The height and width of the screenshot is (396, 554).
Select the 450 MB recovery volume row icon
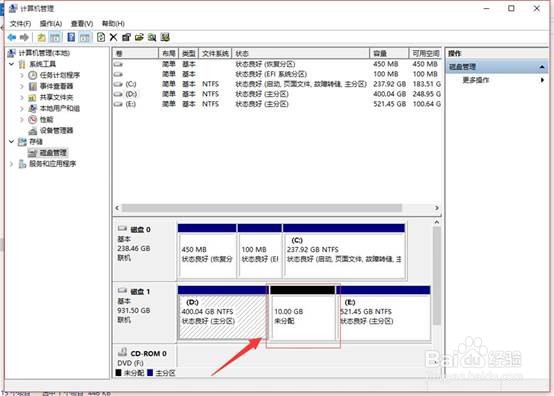[x=118, y=64]
